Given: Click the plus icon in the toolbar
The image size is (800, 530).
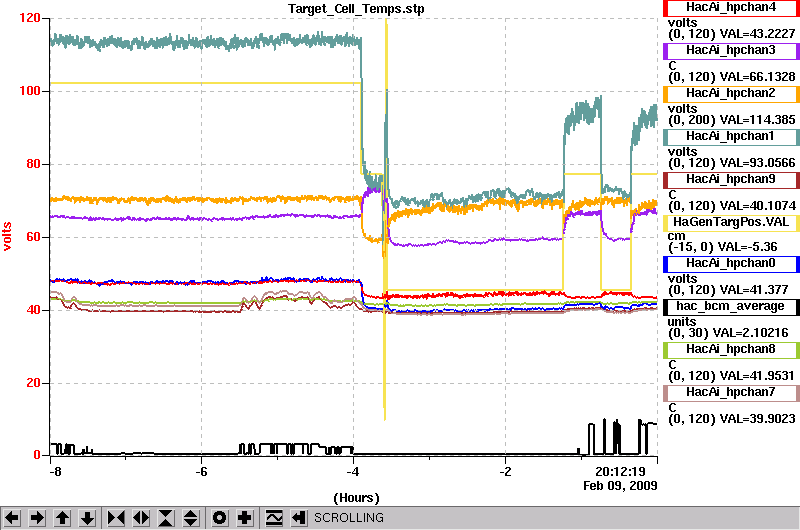Looking at the screenshot, I should point(245,518).
